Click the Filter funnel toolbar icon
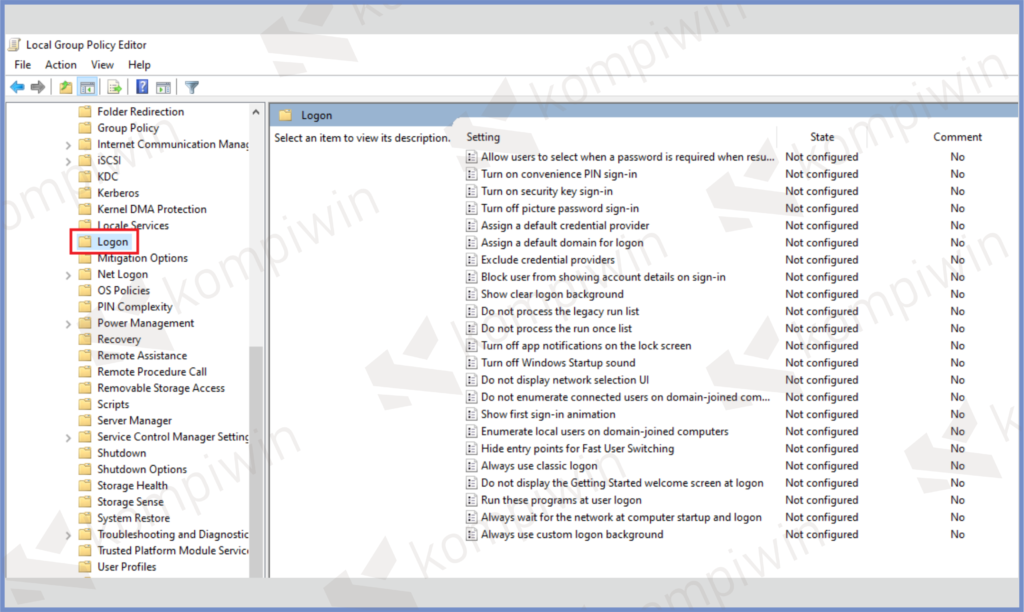This screenshot has height=612, width=1024. tap(192, 87)
